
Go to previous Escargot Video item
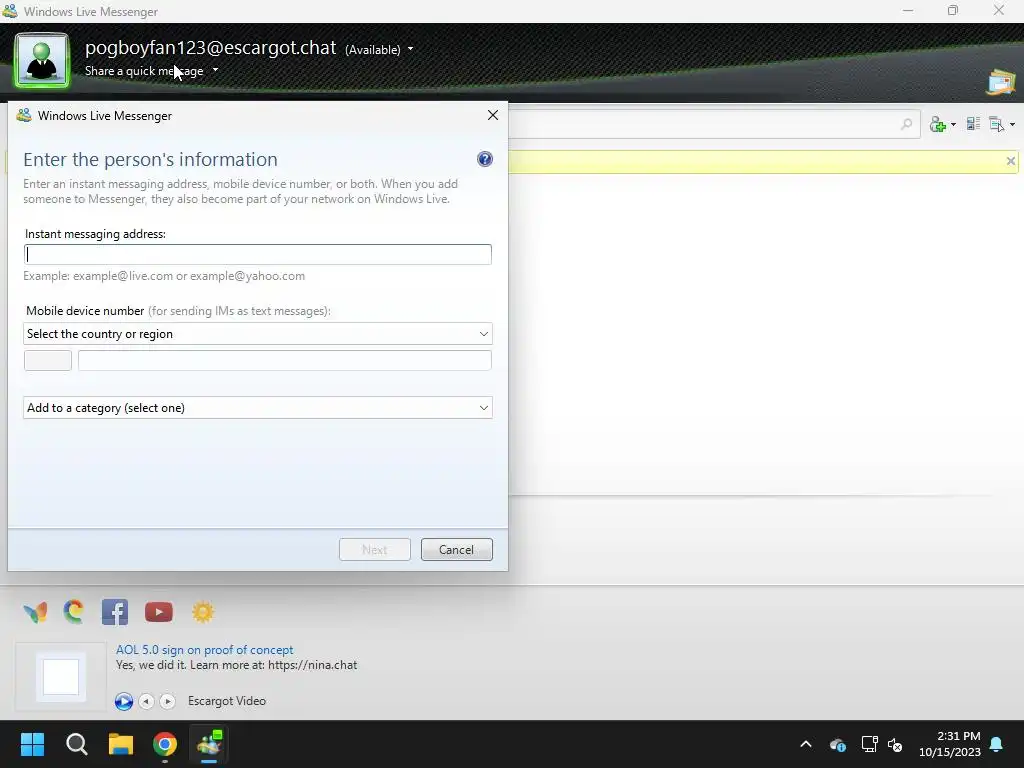[x=146, y=701]
